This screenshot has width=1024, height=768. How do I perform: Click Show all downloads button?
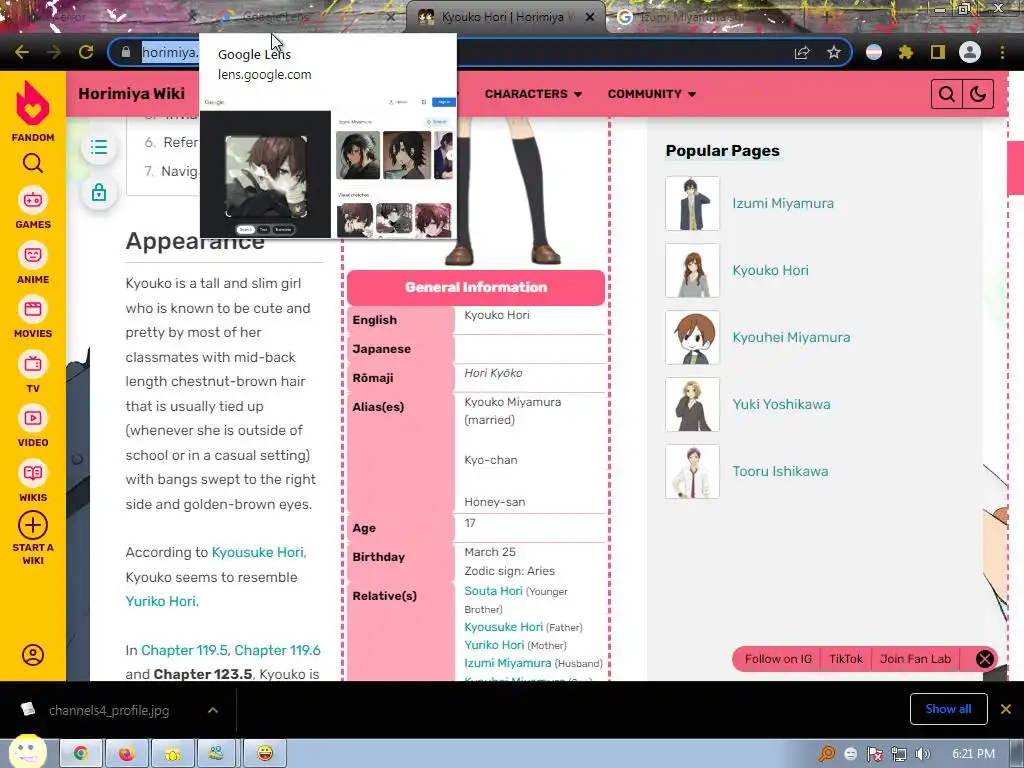[948, 709]
